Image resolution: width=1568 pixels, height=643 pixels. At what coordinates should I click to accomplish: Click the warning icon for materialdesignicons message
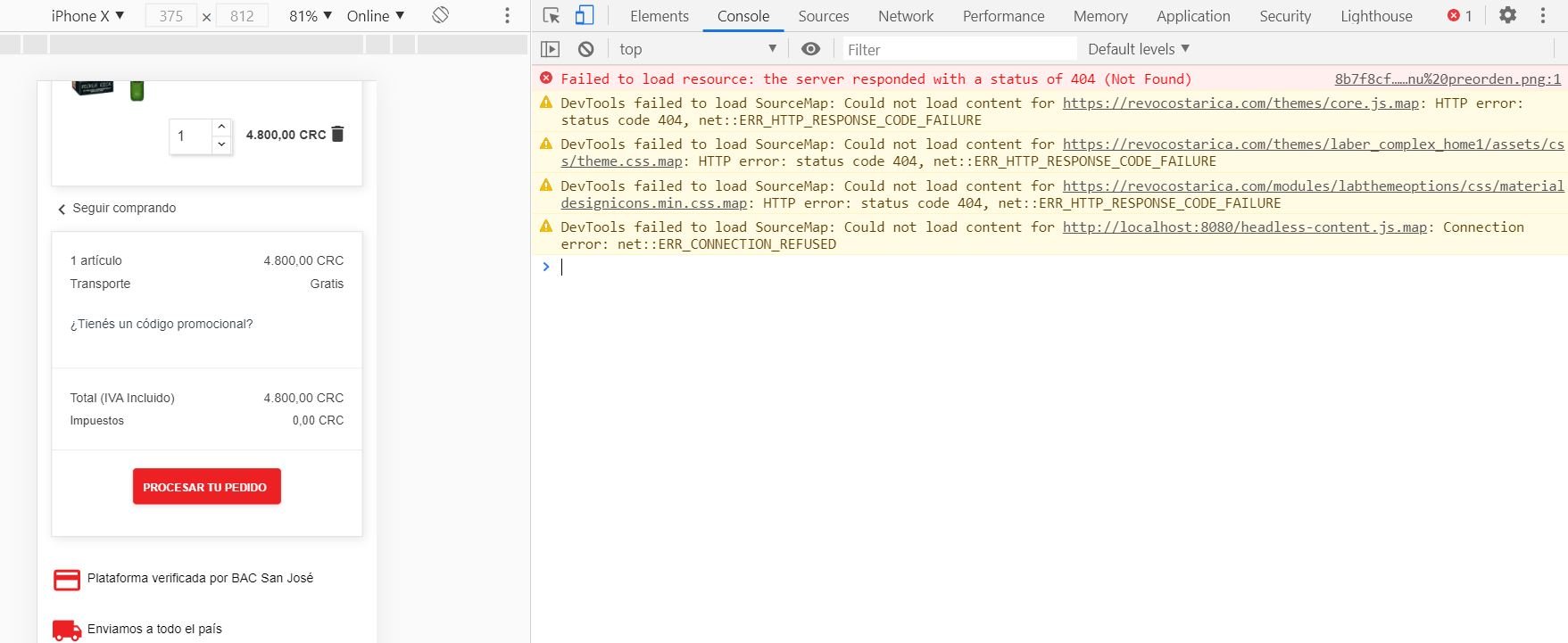pos(546,185)
